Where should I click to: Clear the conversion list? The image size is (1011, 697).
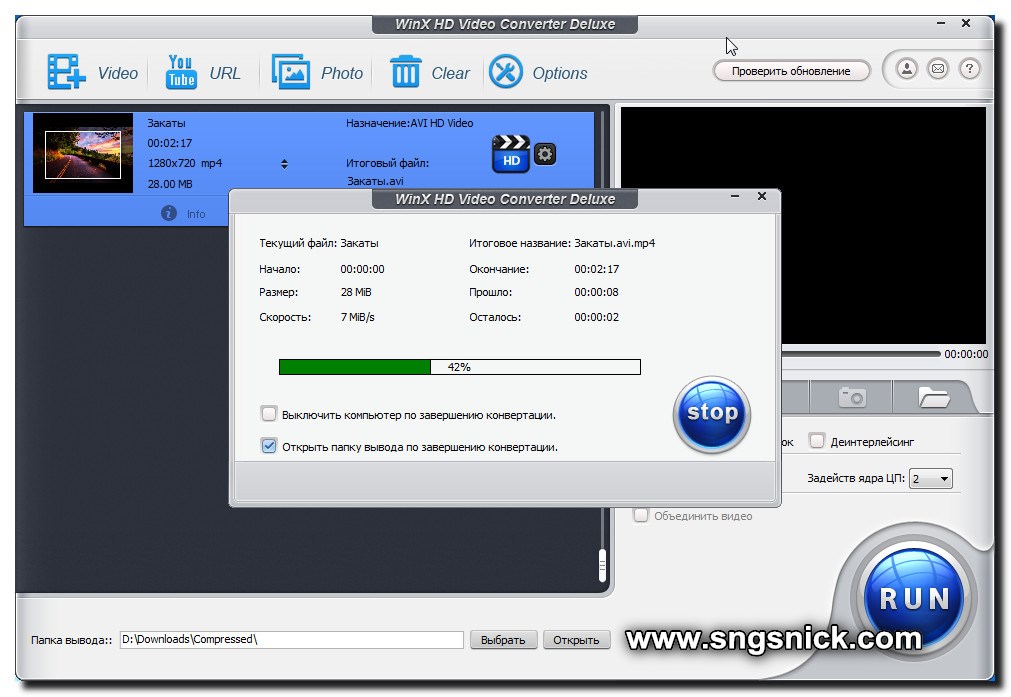tap(428, 71)
